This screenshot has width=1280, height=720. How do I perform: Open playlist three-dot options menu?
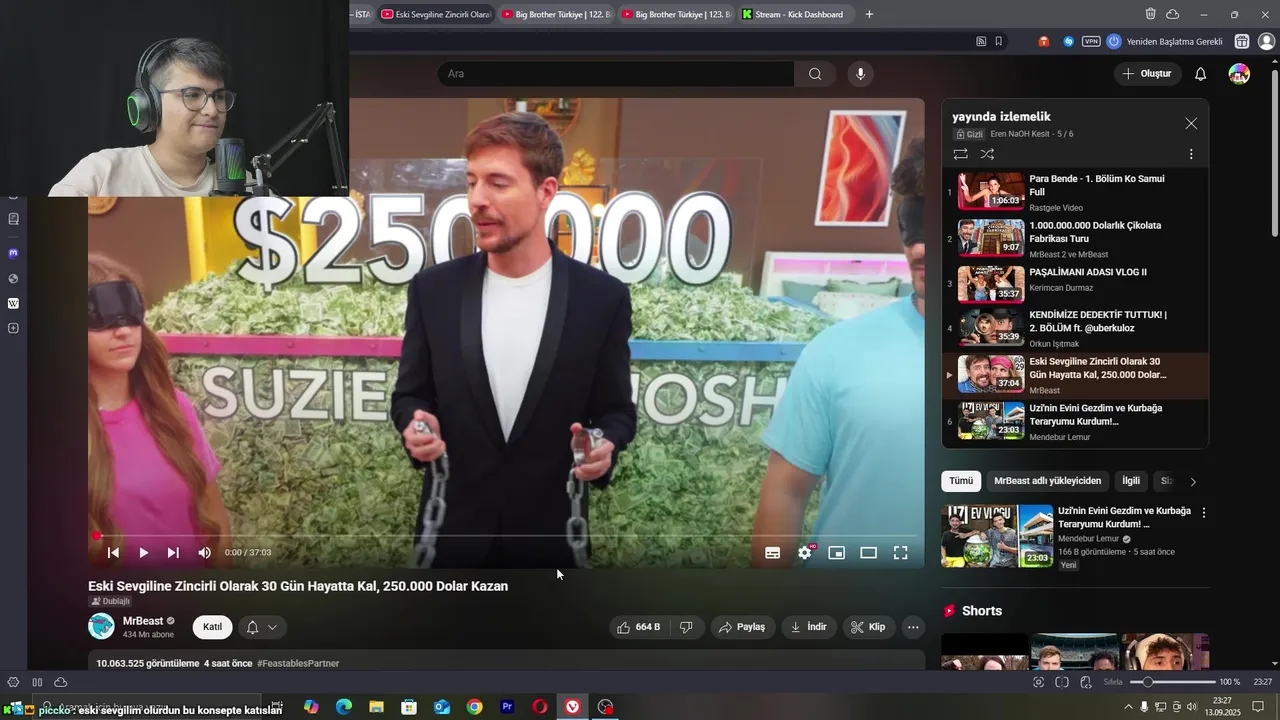coord(1191,154)
